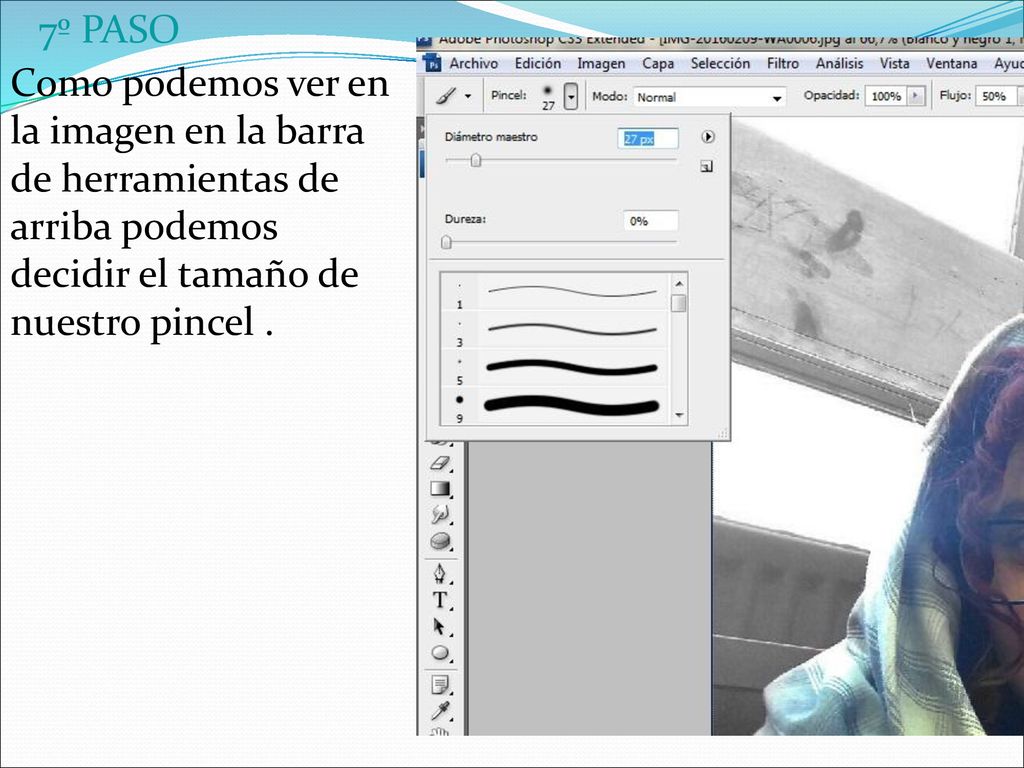Click the brush list scrollbar thumb

tap(679, 303)
